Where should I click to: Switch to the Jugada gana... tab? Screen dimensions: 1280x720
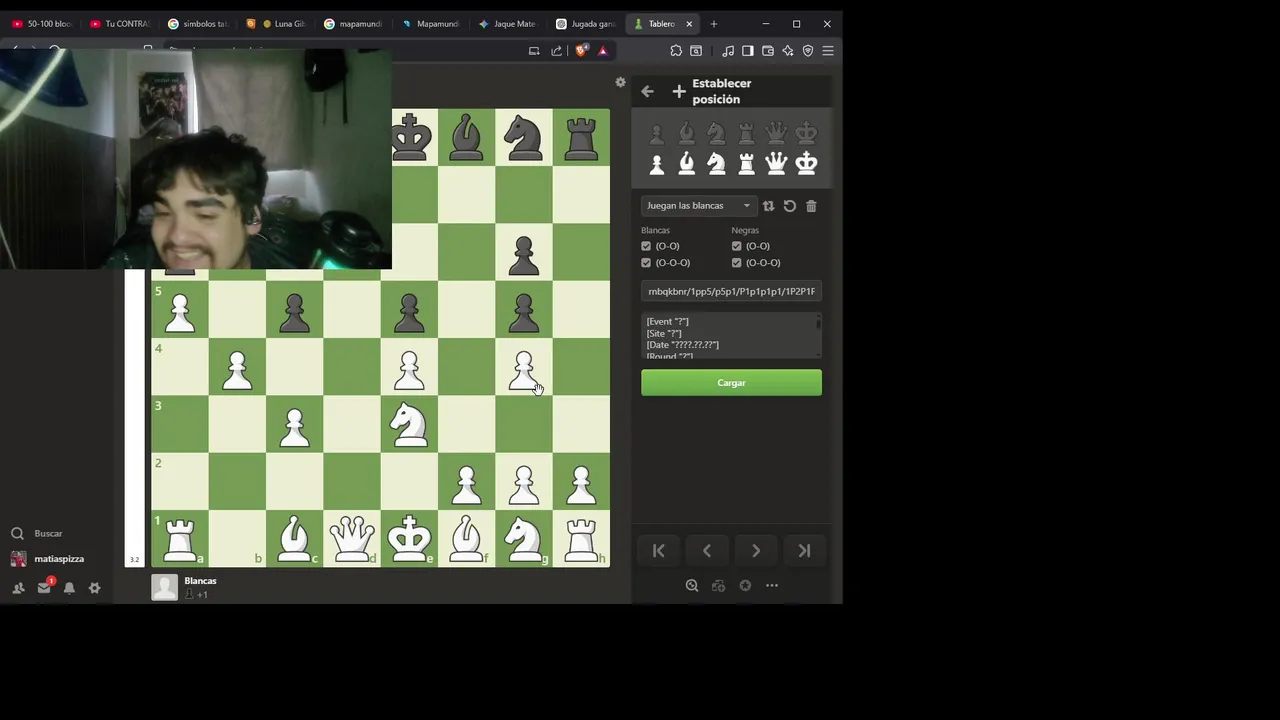pyautogui.click(x=587, y=24)
